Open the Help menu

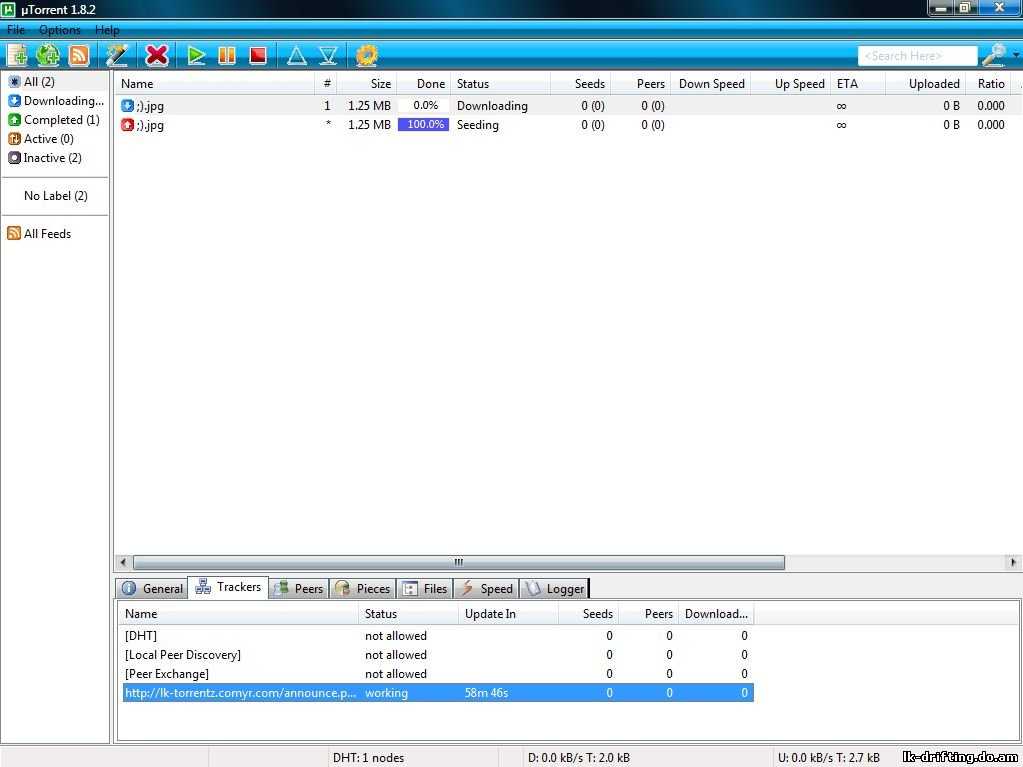107,30
